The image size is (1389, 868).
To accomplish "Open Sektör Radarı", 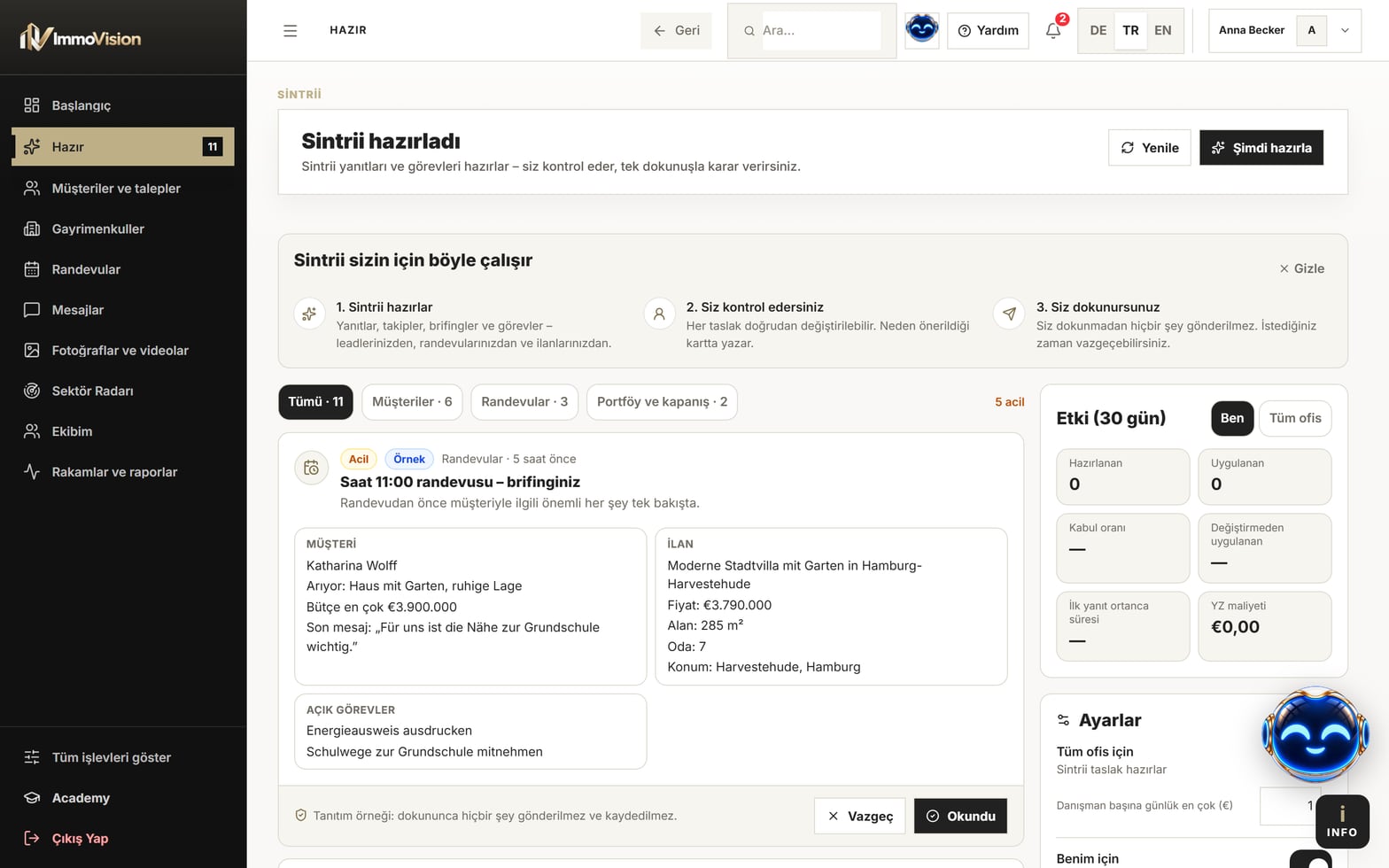I will pyautogui.click(x=123, y=391).
